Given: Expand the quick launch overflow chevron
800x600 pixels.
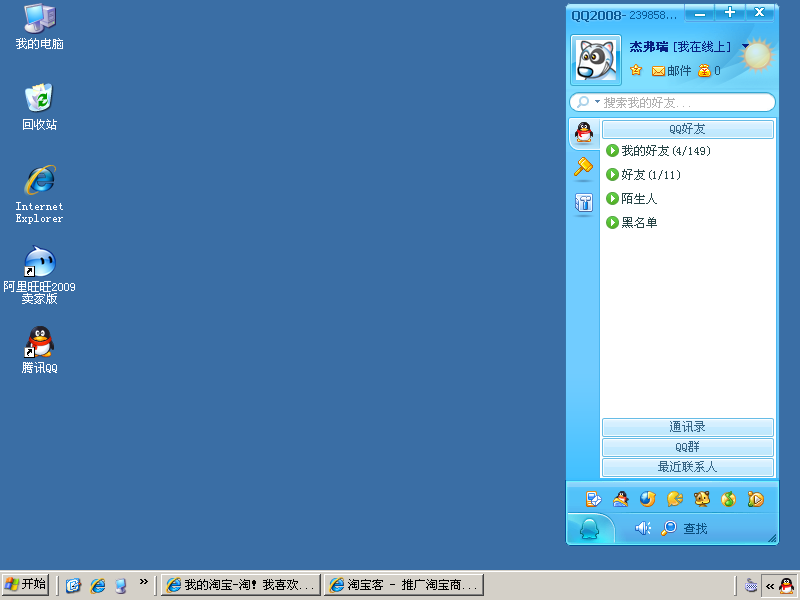Looking at the screenshot, I should coord(143,582).
